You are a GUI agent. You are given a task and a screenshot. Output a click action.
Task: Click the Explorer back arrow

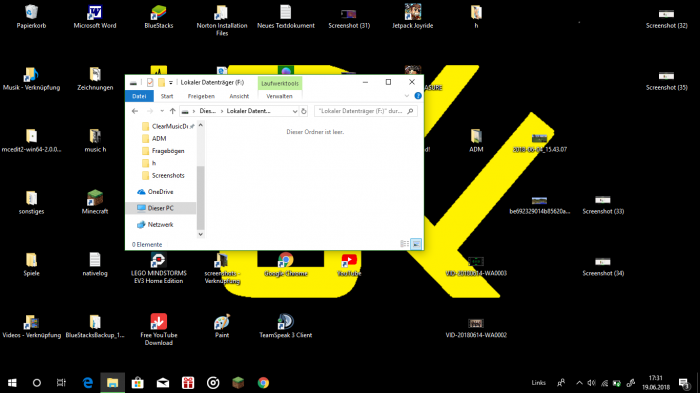pos(135,111)
